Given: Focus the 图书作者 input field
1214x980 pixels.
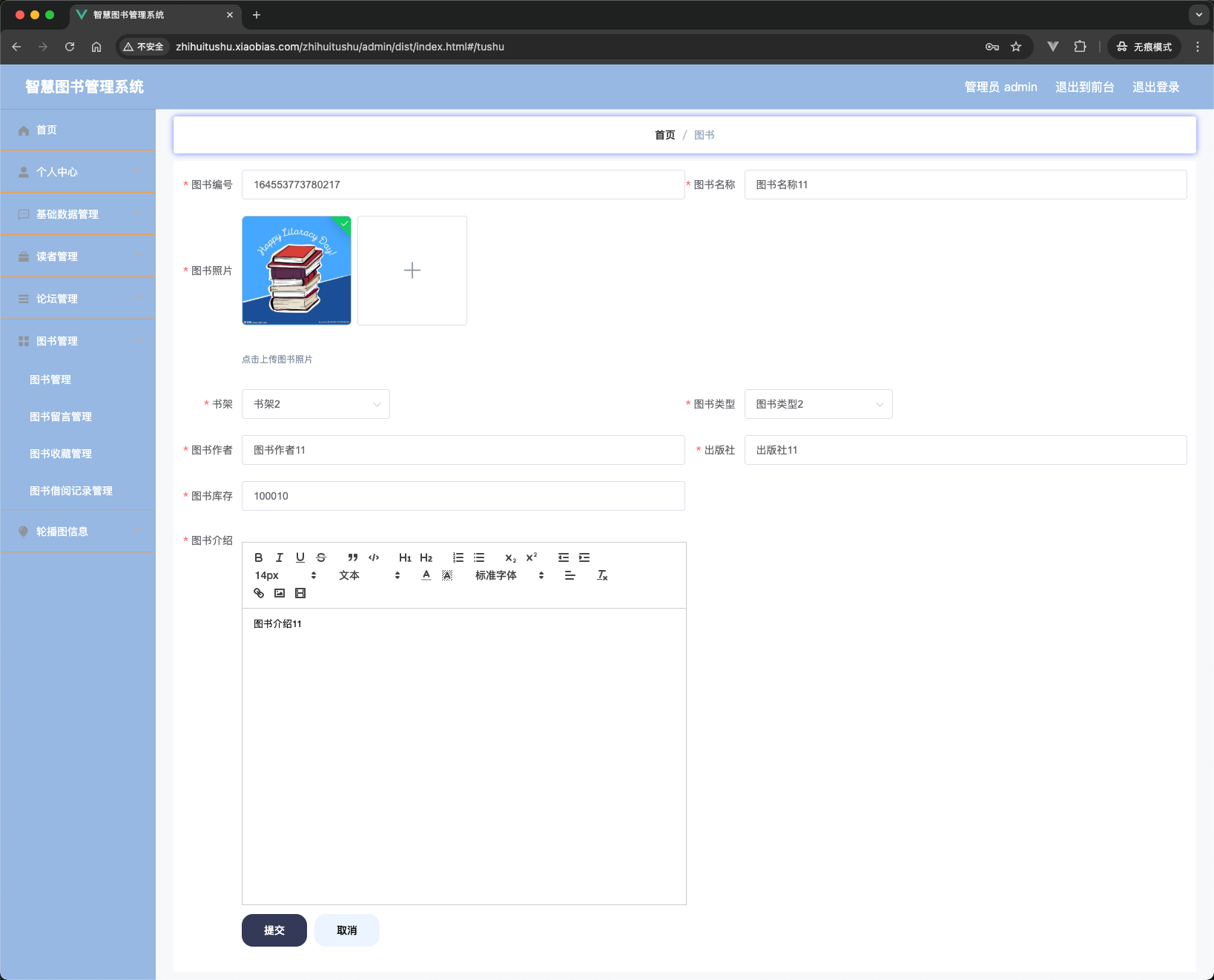Looking at the screenshot, I should 464,450.
